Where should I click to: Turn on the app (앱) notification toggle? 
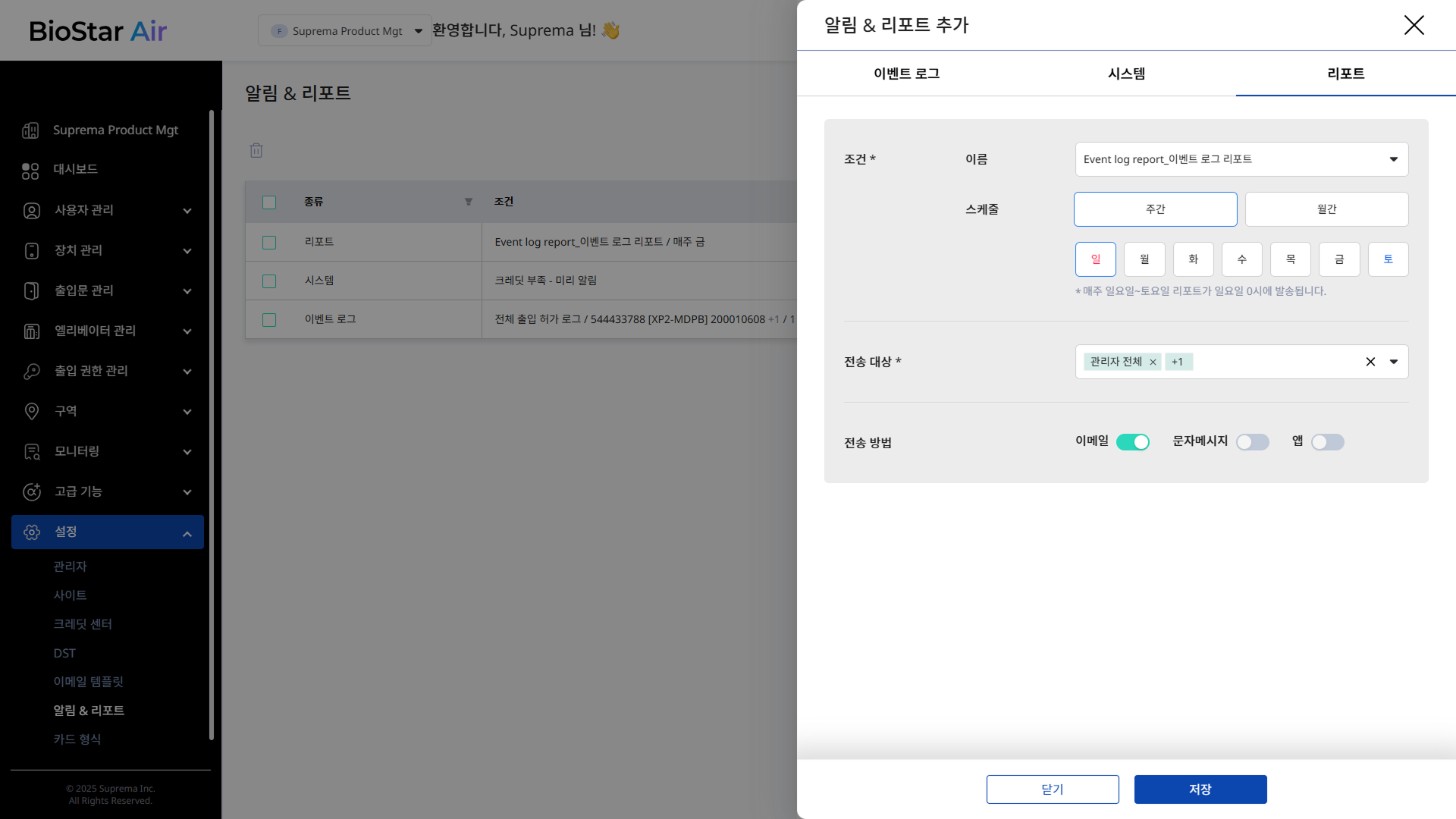point(1327,442)
